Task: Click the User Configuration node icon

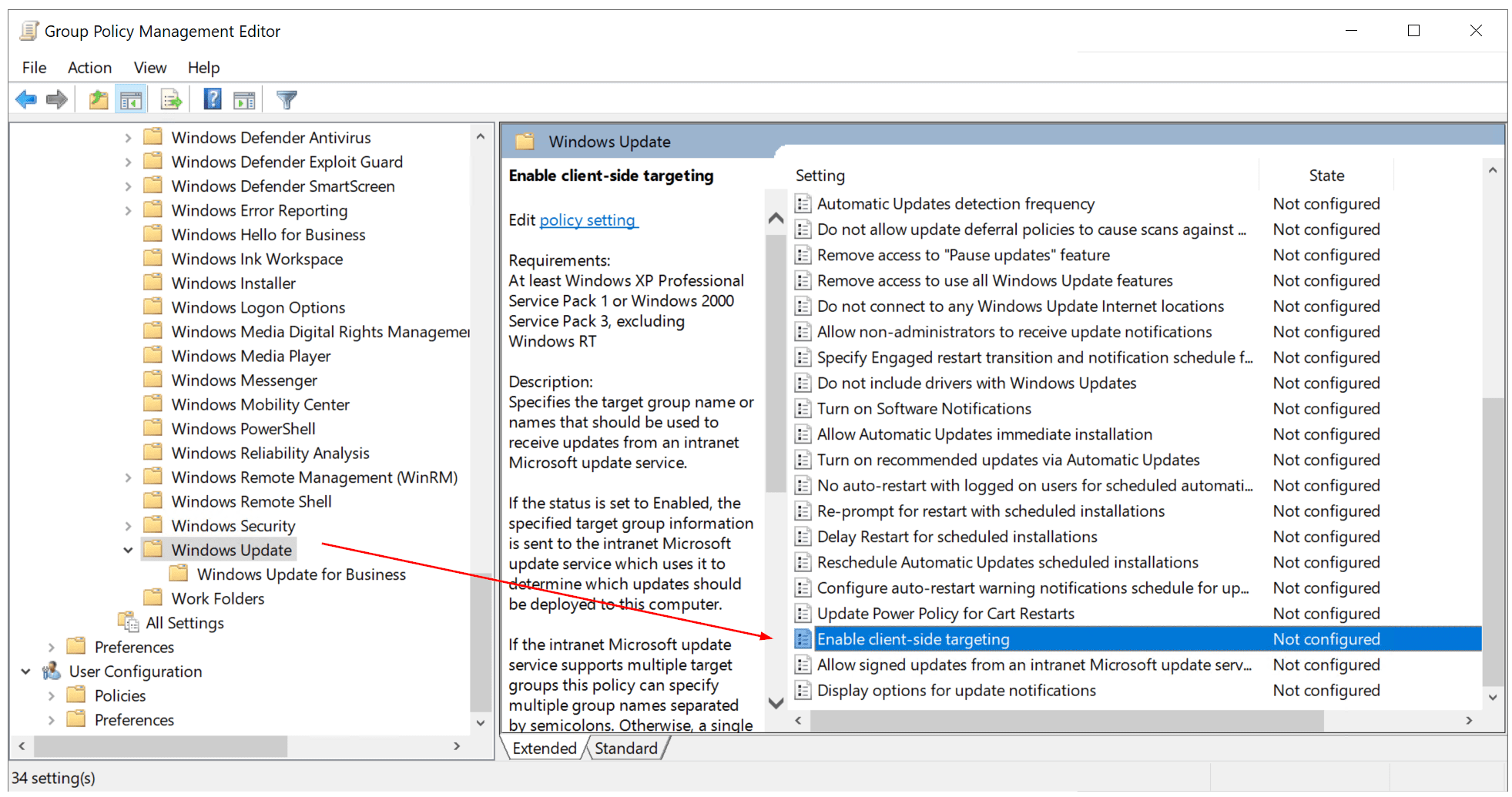Action: [52, 671]
